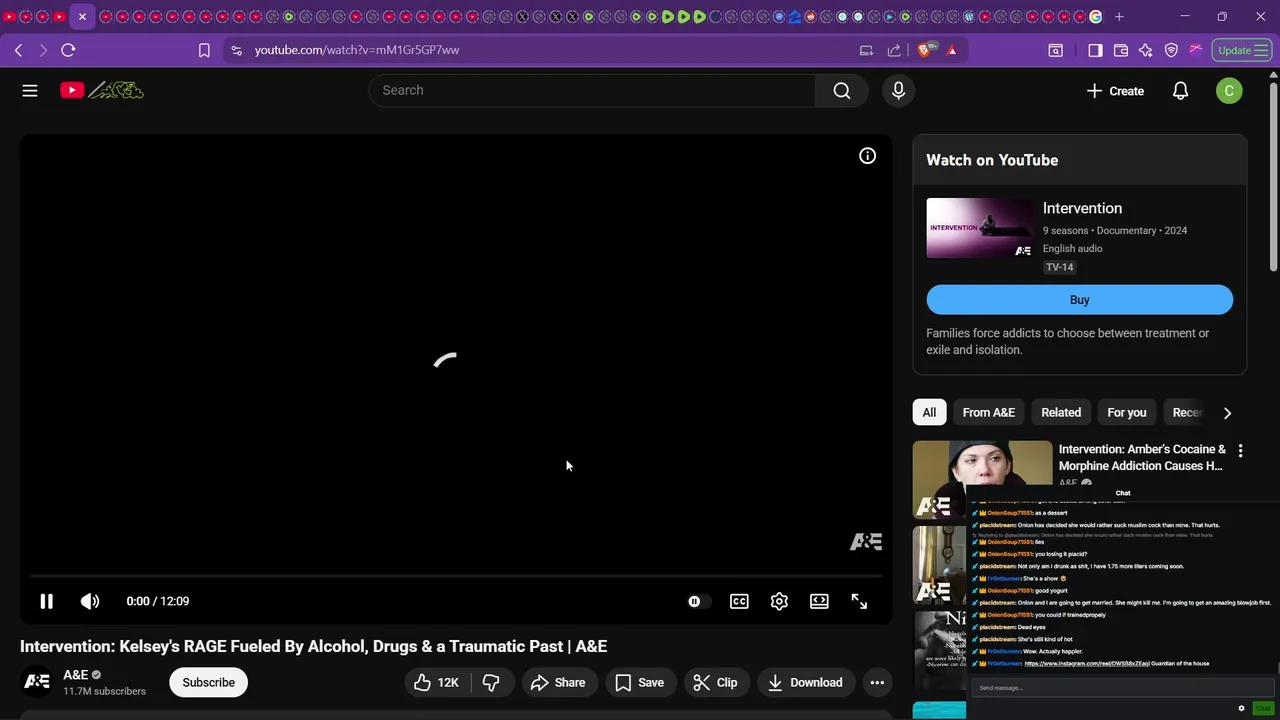
Task: Open chat overlay settings gear
Action: [1241, 708]
